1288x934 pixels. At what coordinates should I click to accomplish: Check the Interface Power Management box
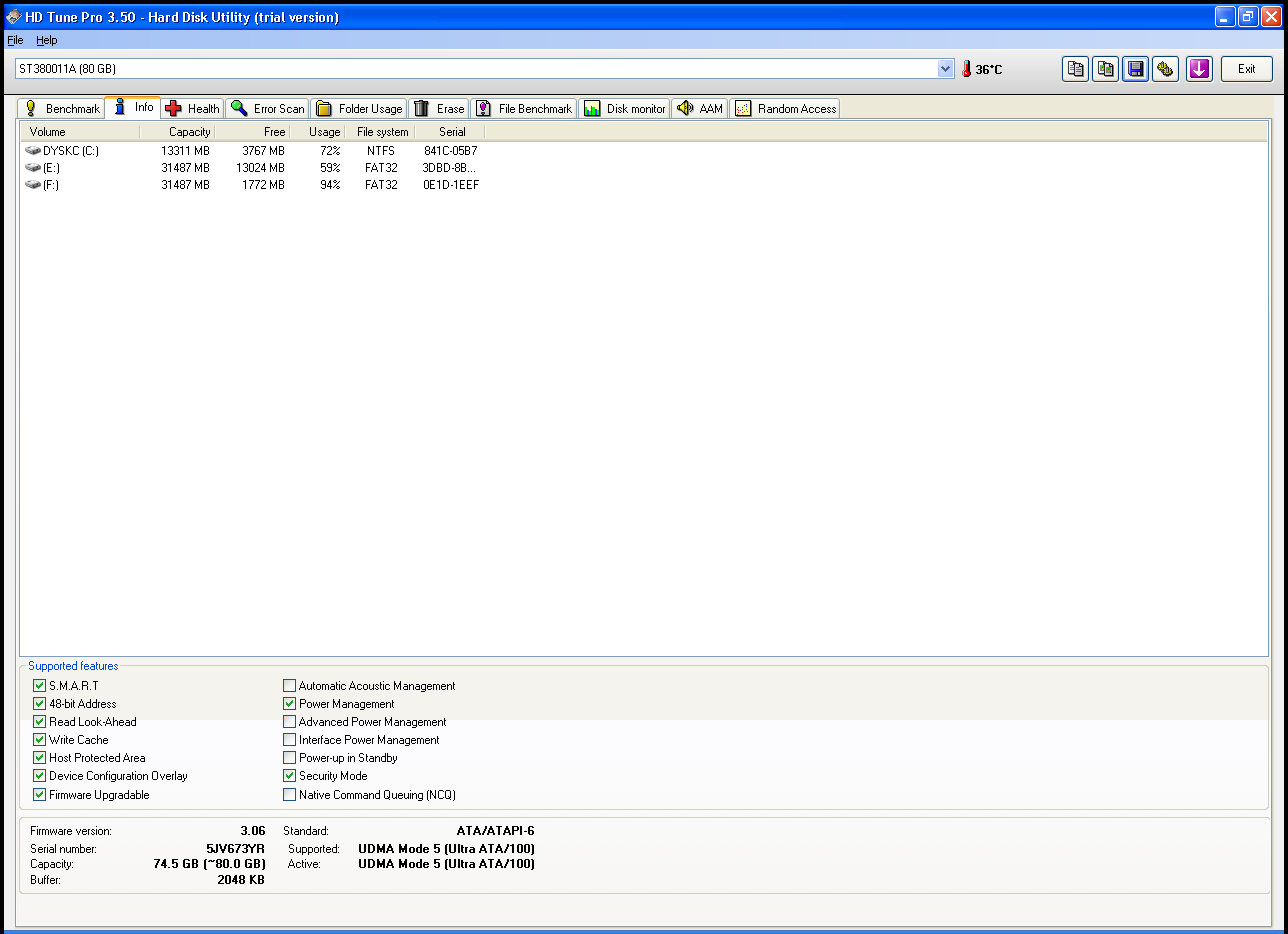(x=290, y=740)
